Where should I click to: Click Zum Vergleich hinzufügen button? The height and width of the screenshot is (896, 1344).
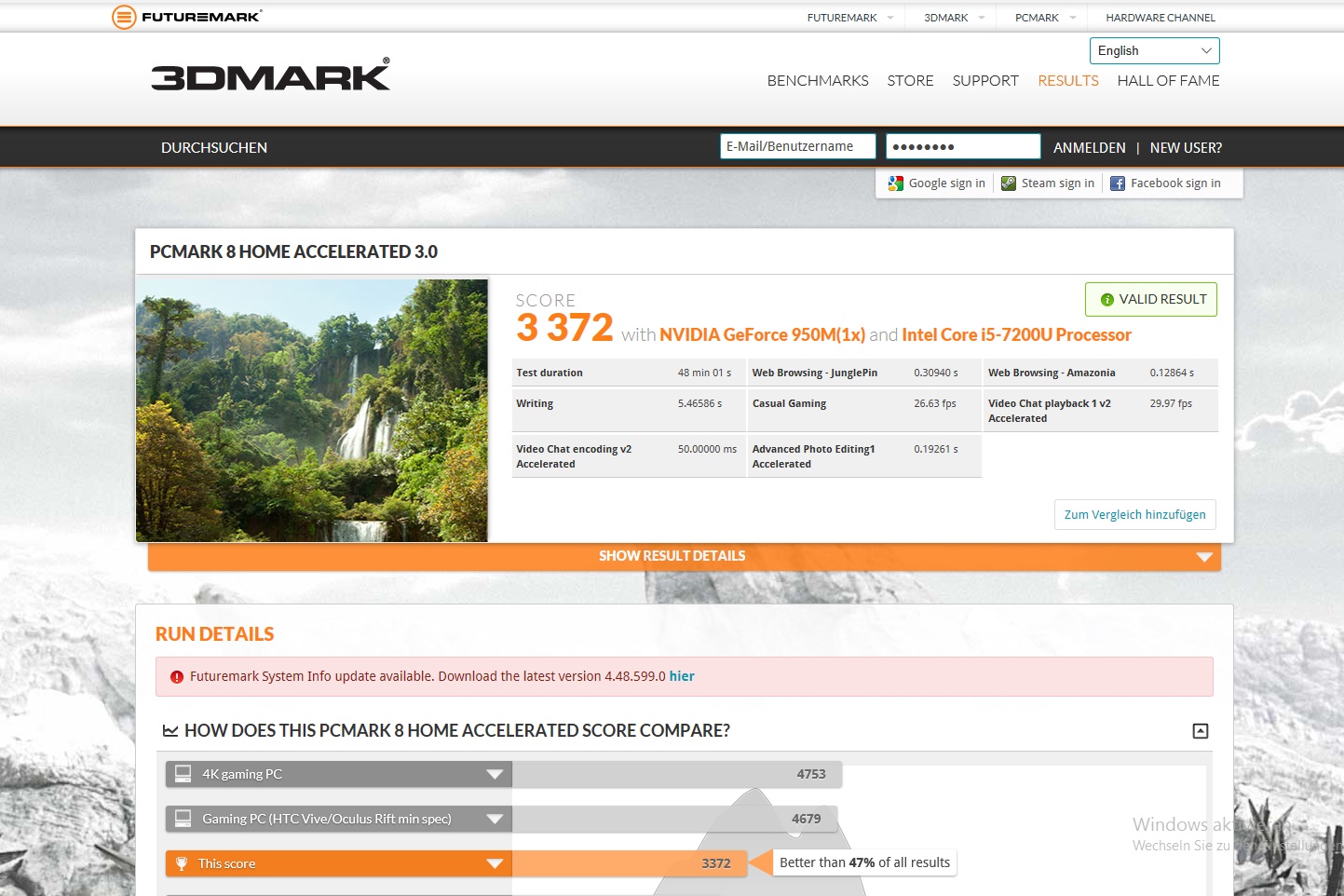(x=1134, y=514)
